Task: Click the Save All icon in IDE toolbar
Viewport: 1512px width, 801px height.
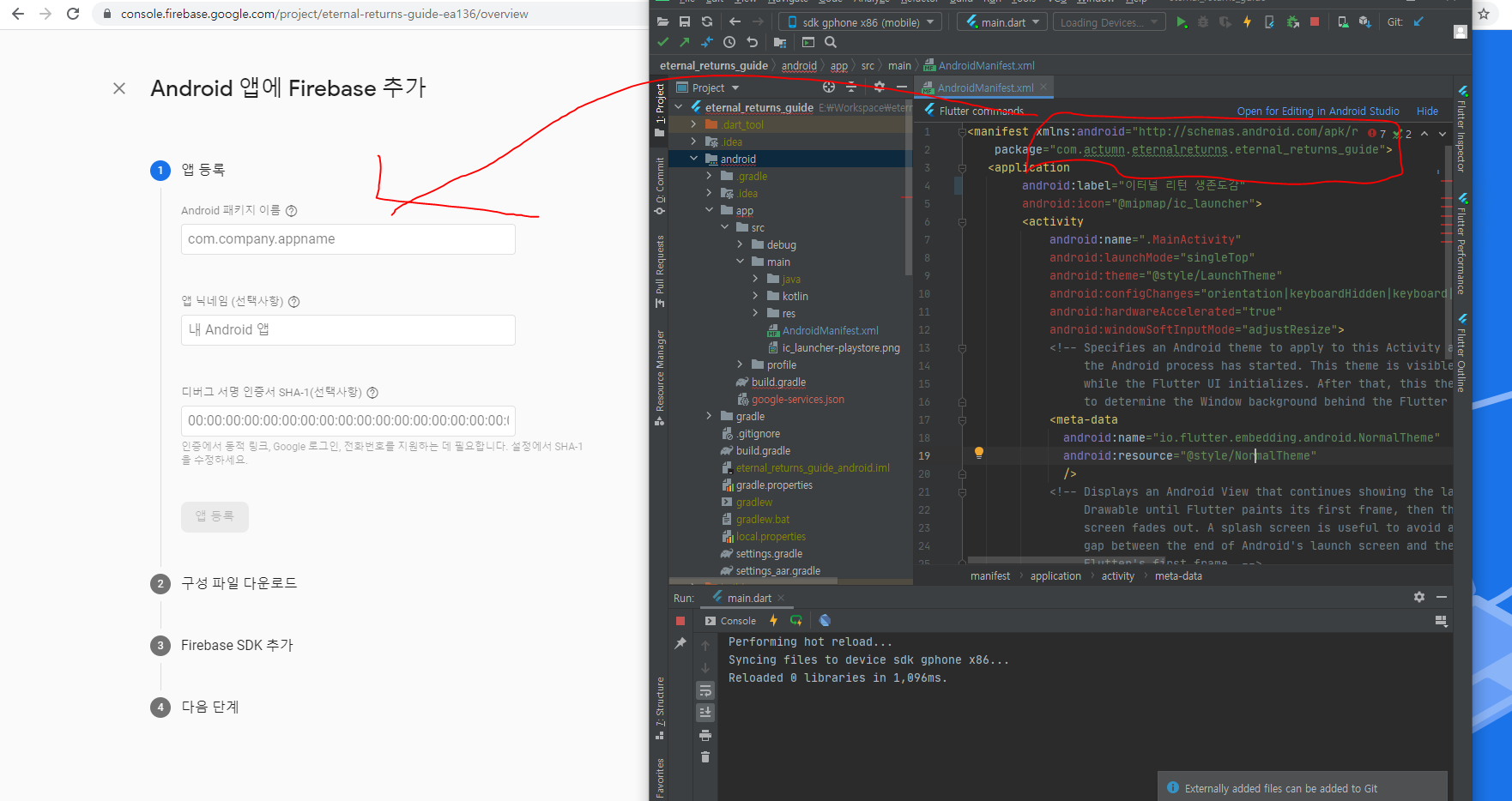Action: 685,21
